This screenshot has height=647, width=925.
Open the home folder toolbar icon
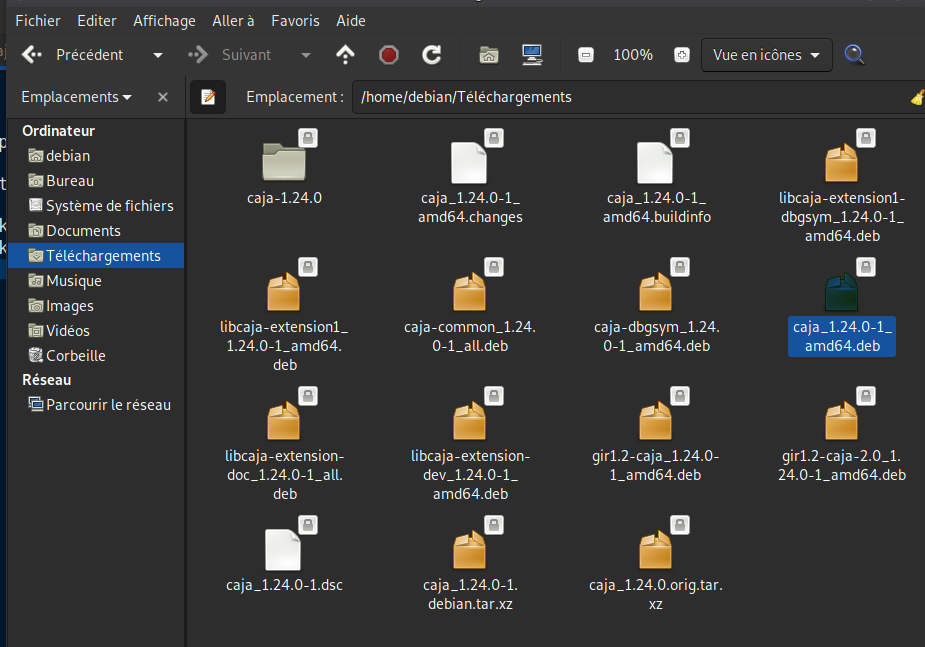(488, 55)
